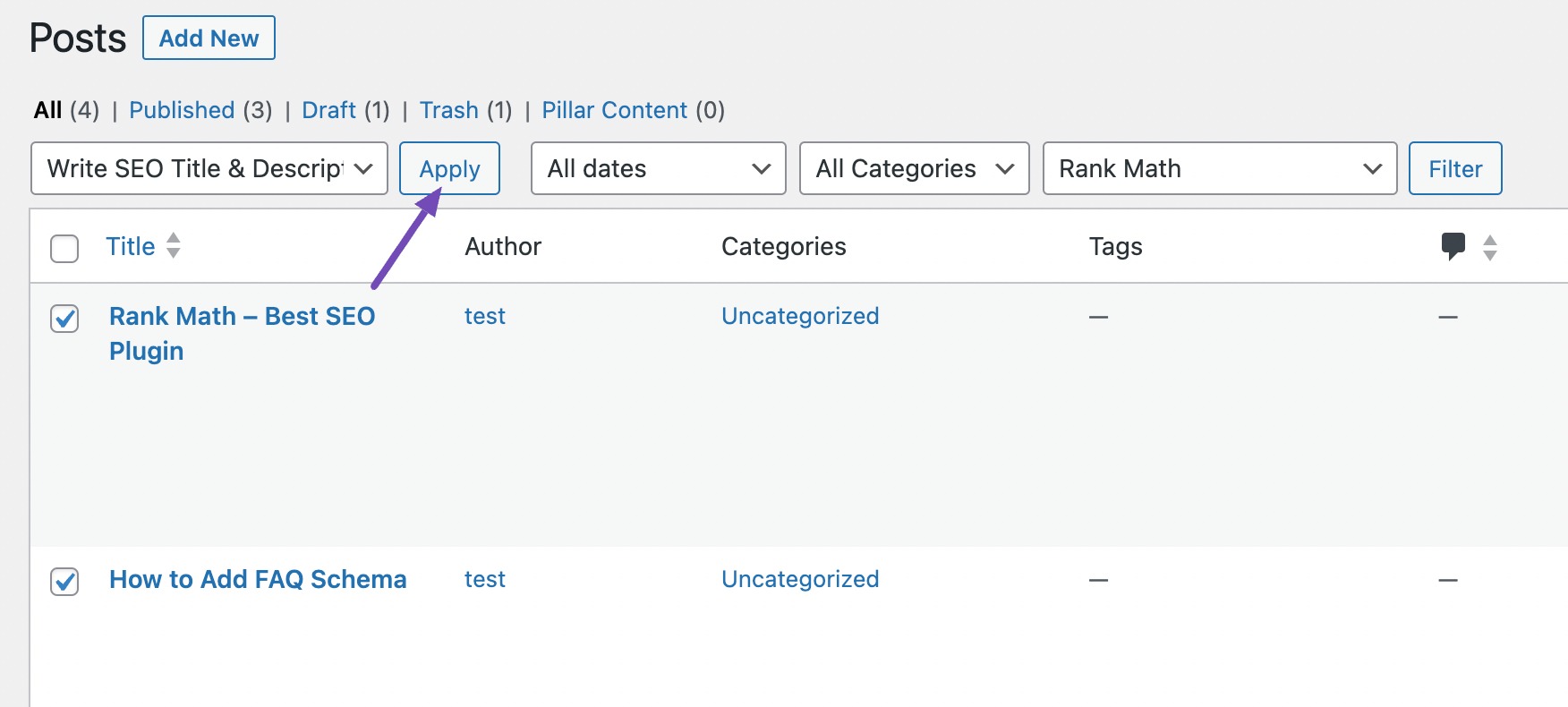Click the sort arrows next to comments icon
1568x707 pixels.
pyautogui.click(x=1490, y=247)
